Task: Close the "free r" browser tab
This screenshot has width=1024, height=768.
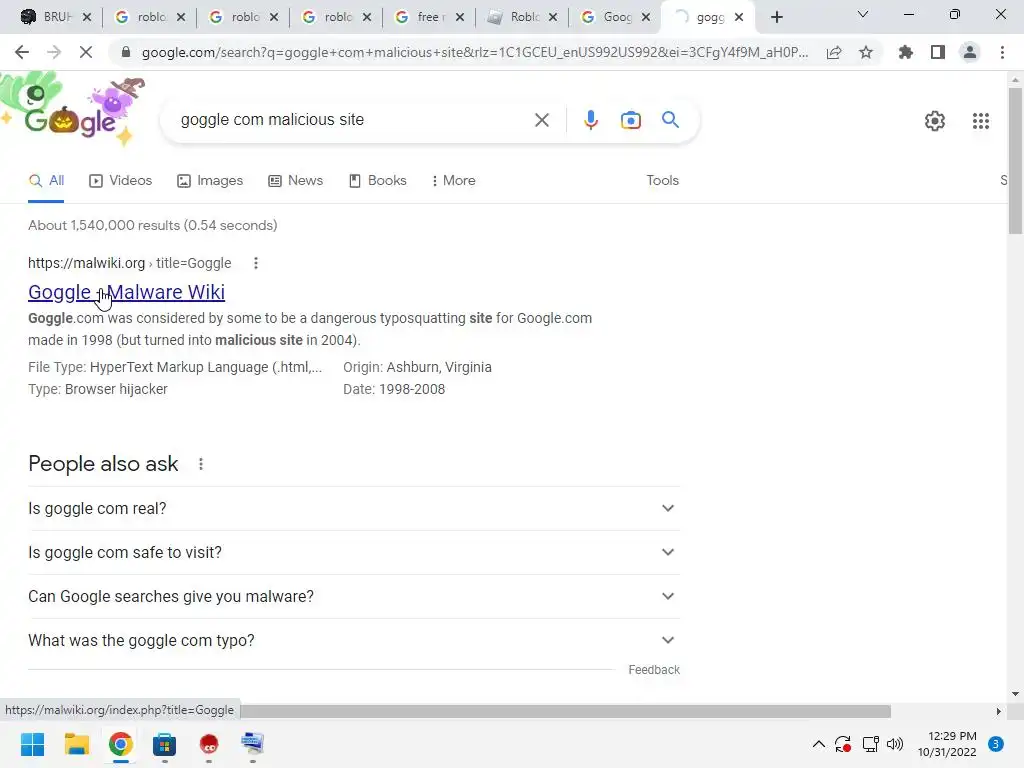Action: click(460, 18)
